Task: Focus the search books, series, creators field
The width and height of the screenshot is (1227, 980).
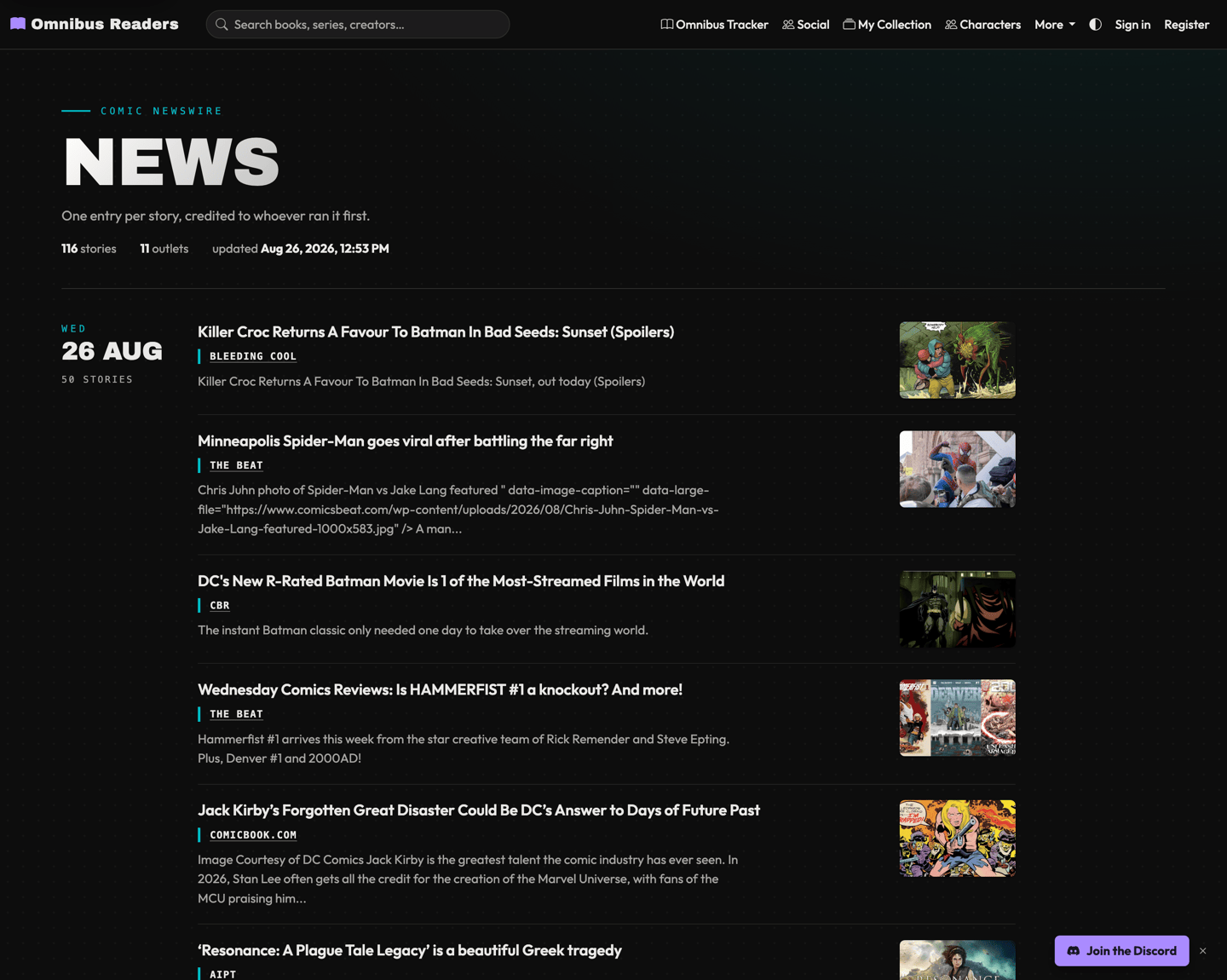Action: pyautogui.click(x=358, y=25)
